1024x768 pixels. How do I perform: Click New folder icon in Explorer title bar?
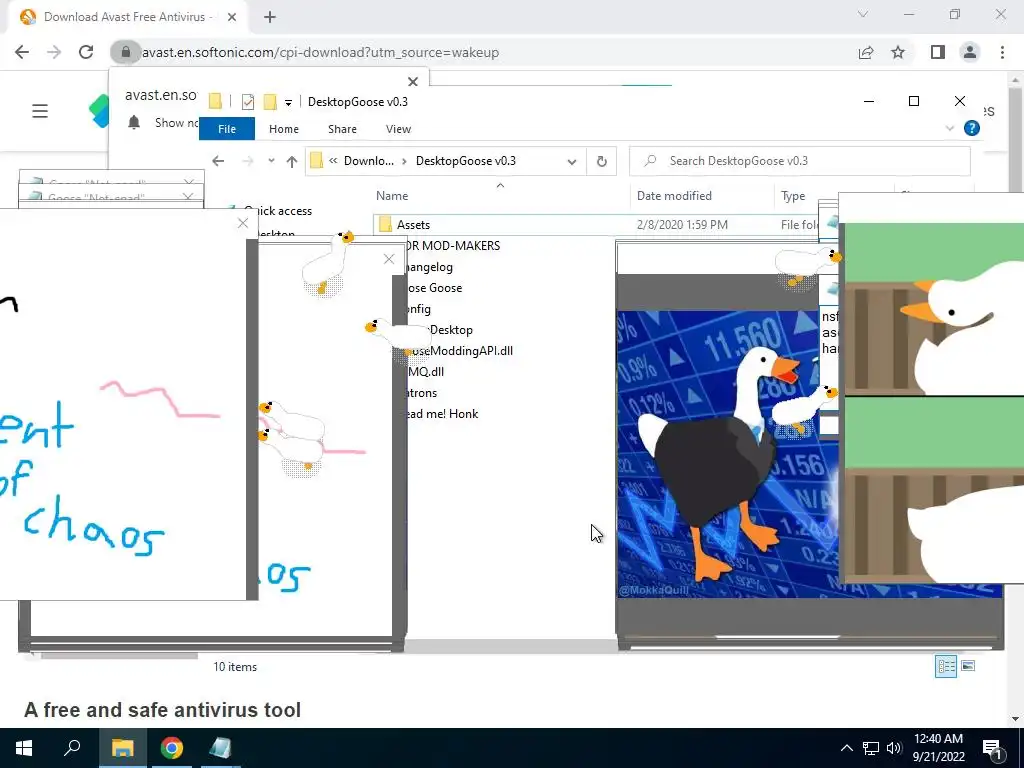pyautogui.click(x=270, y=102)
